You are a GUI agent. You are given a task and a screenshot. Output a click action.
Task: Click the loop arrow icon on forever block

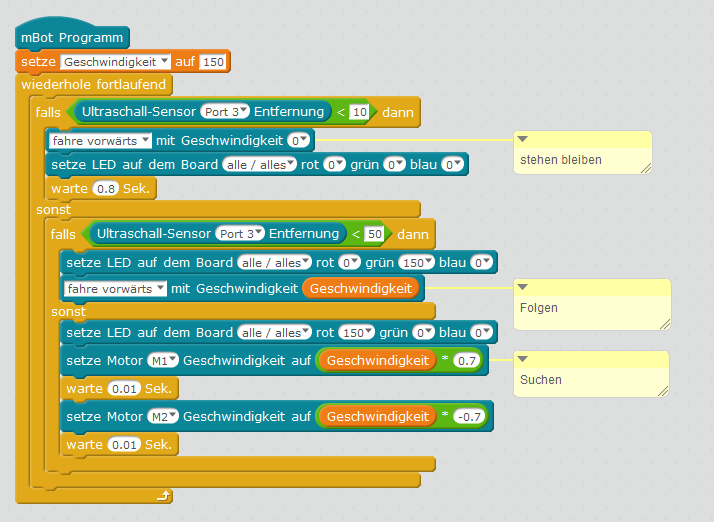click(x=164, y=494)
